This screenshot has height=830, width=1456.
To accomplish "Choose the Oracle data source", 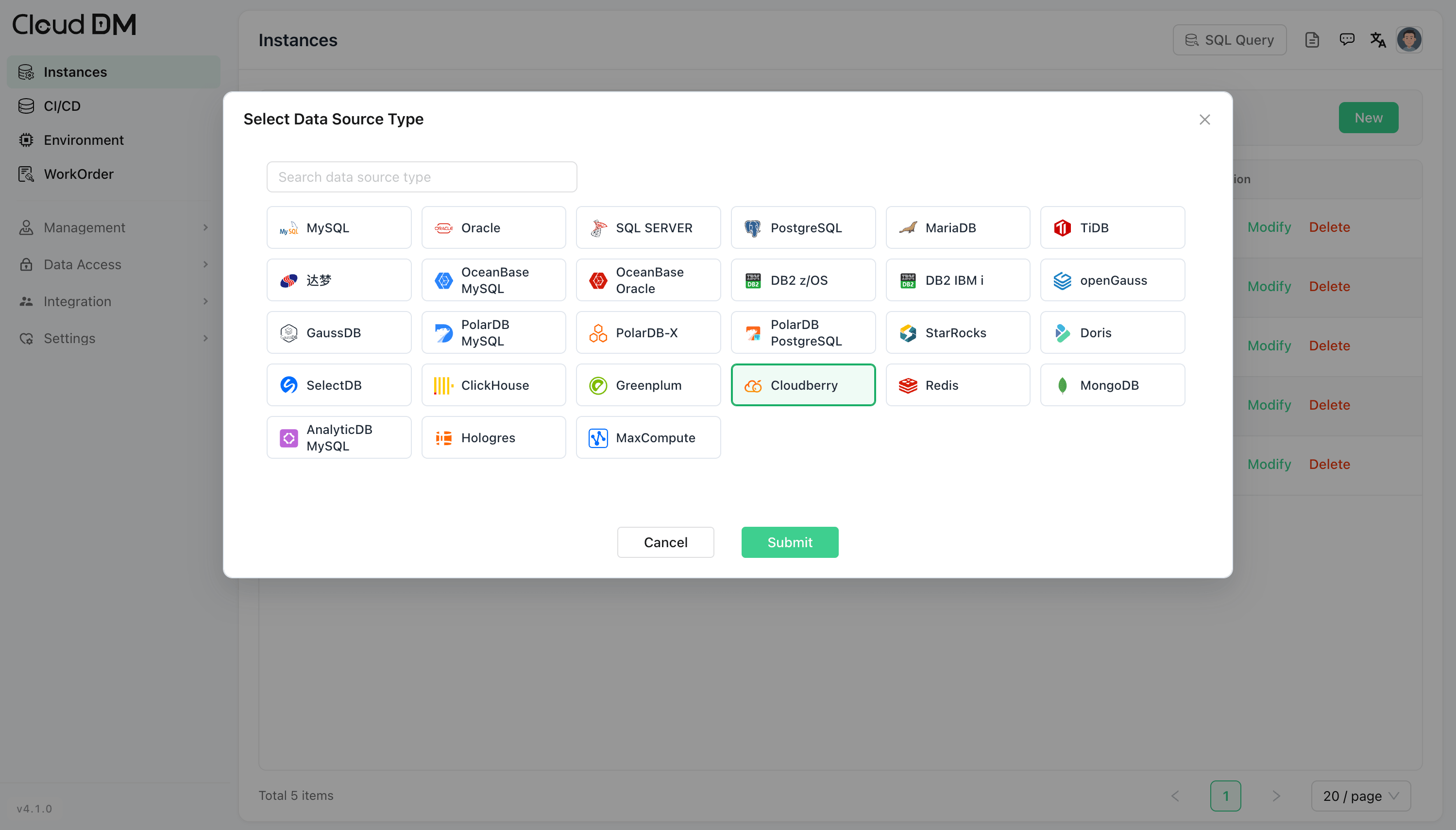I will tap(493, 227).
